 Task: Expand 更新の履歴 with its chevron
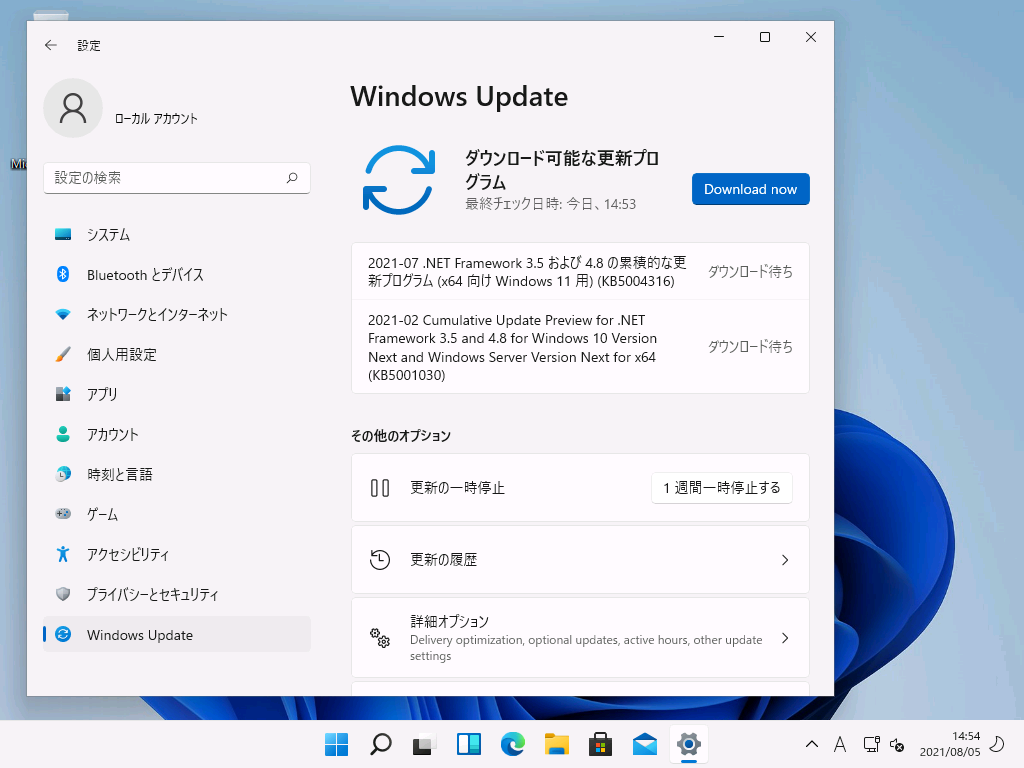[x=785, y=560]
